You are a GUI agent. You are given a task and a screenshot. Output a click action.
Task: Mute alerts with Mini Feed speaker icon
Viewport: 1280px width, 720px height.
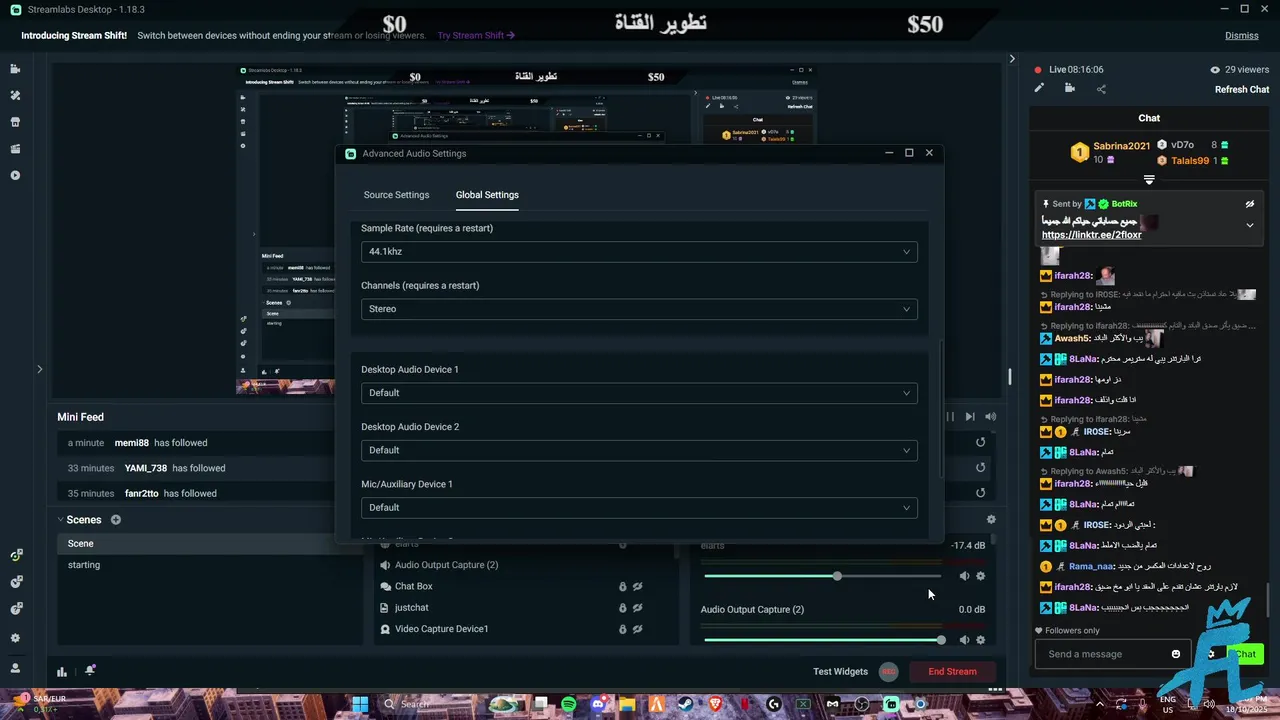pos(990,417)
